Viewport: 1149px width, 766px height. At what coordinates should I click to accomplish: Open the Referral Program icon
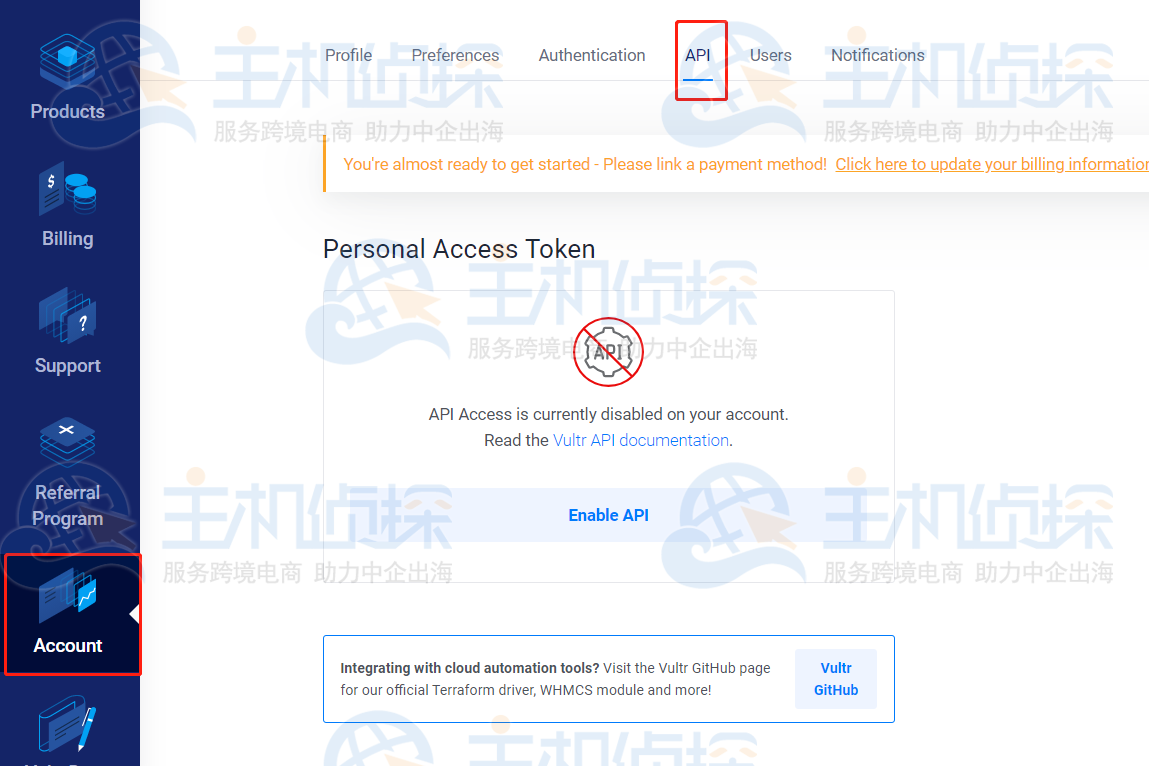tap(67, 442)
